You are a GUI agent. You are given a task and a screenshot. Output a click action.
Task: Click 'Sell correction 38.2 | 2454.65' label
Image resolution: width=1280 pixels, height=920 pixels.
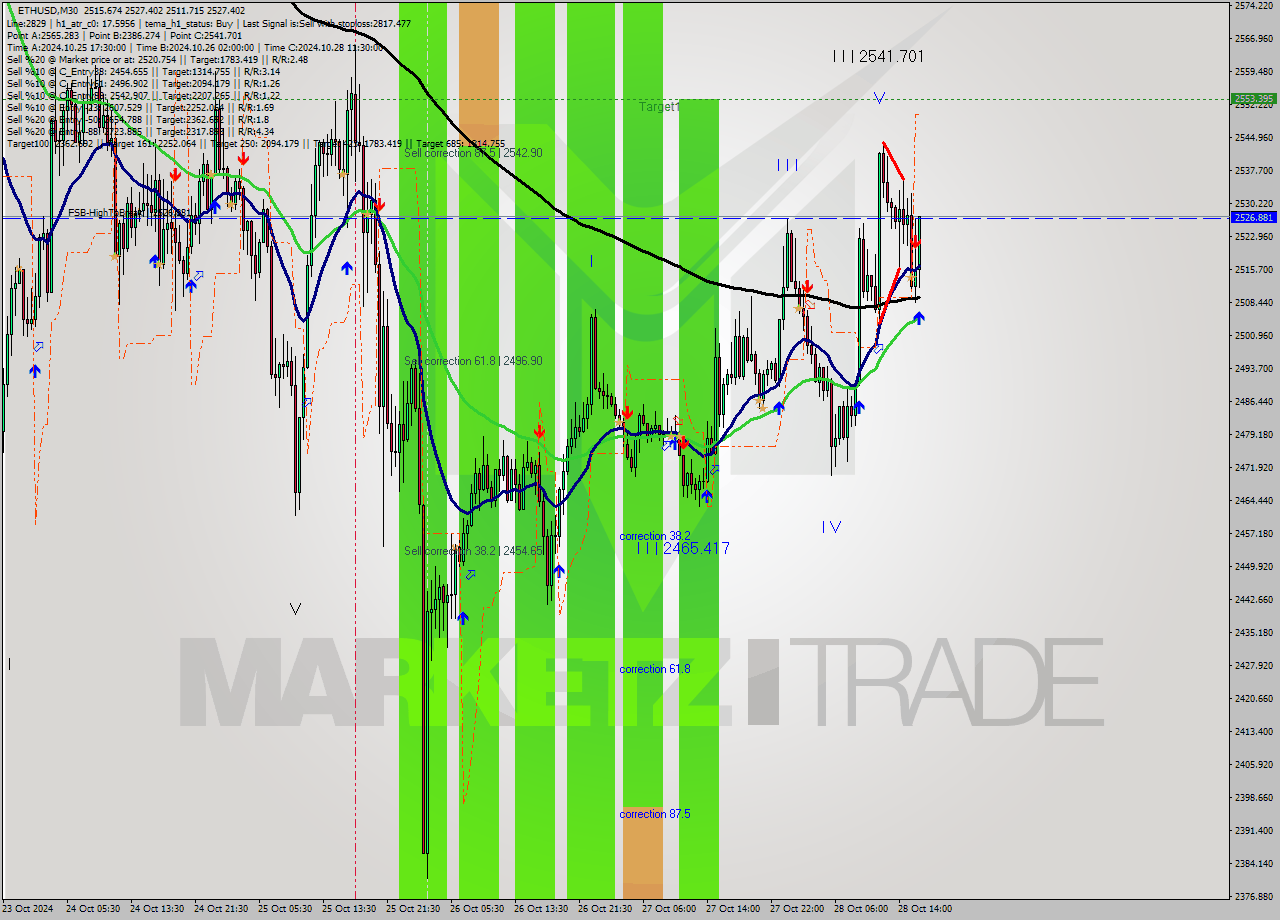(473, 551)
